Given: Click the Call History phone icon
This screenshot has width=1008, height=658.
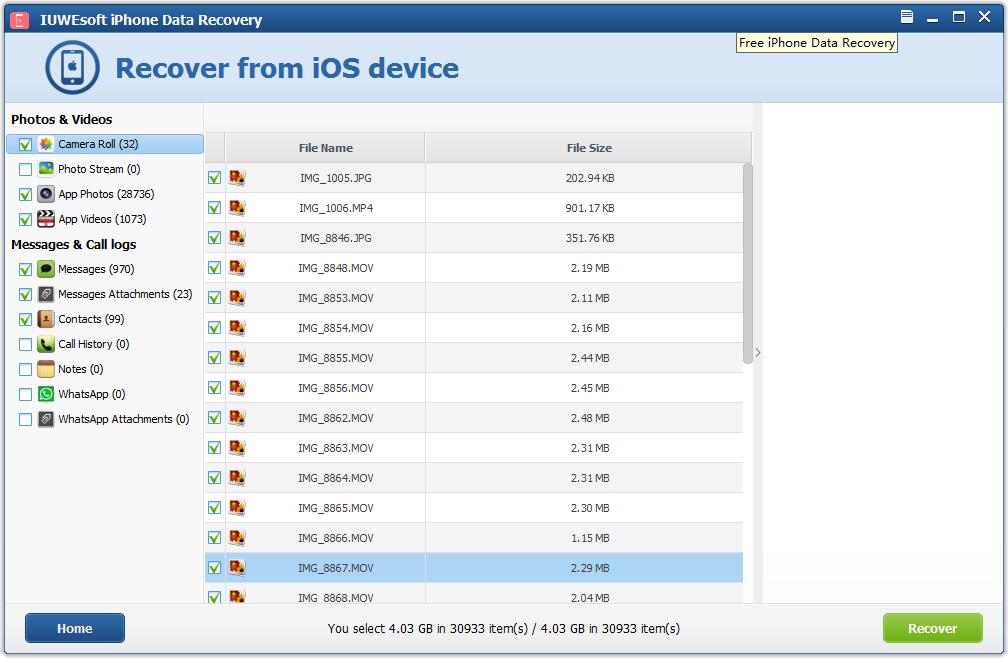Looking at the screenshot, I should pos(46,344).
